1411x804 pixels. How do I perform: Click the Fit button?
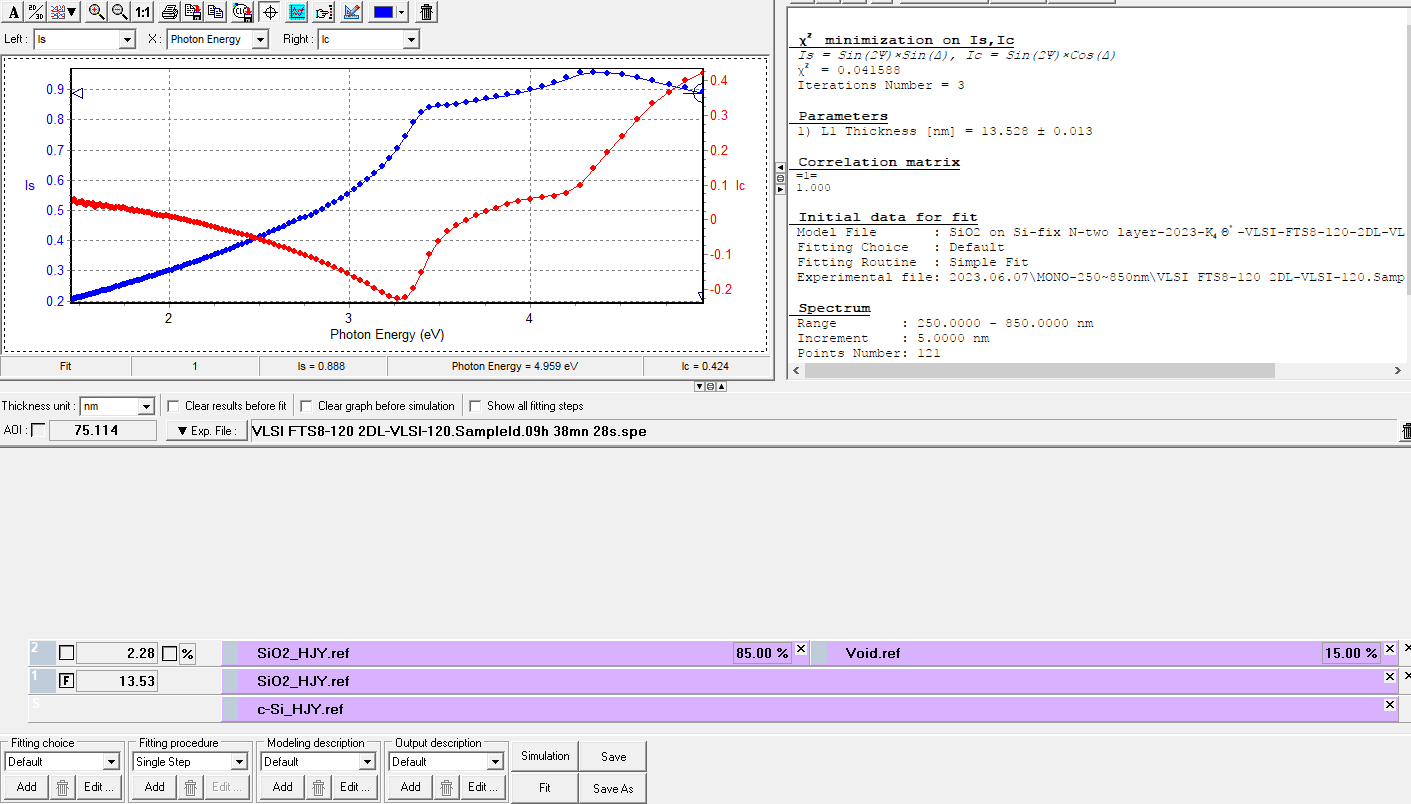click(x=545, y=788)
